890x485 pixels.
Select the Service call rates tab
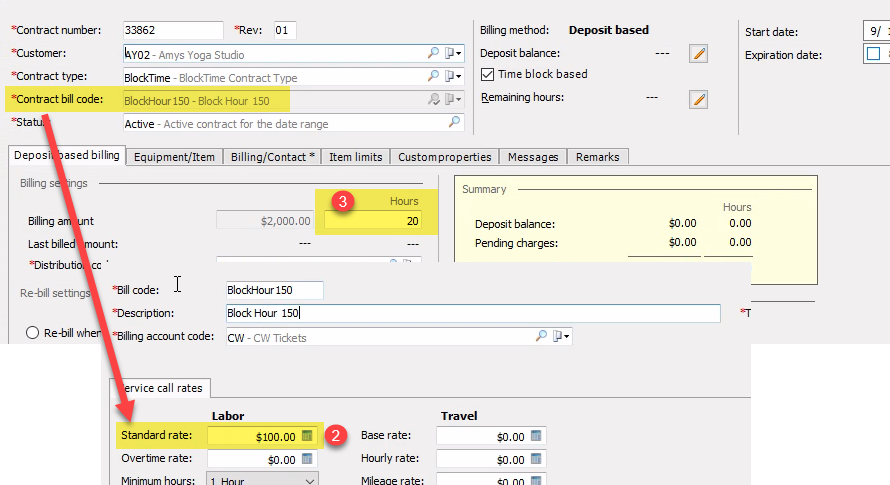pyautogui.click(x=160, y=388)
